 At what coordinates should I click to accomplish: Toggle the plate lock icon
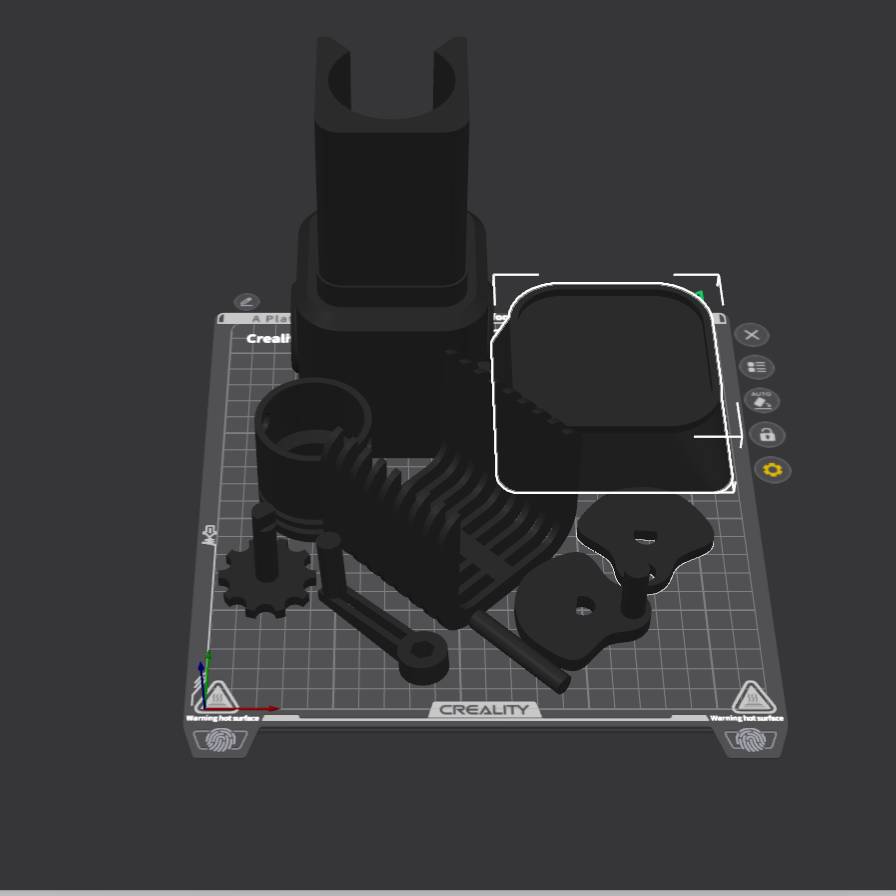[767, 435]
